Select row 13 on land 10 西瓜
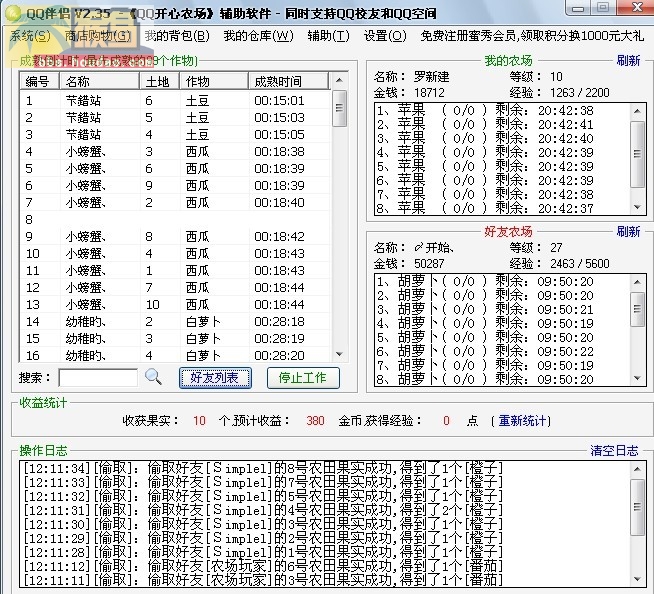This screenshot has width=654, height=594. [175, 305]
